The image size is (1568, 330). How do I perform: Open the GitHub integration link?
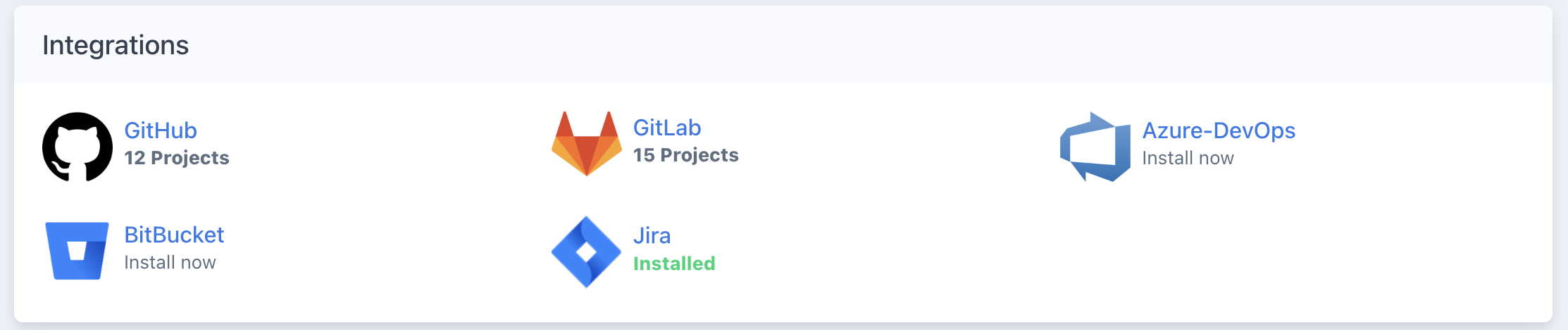[x=161, y=130]
